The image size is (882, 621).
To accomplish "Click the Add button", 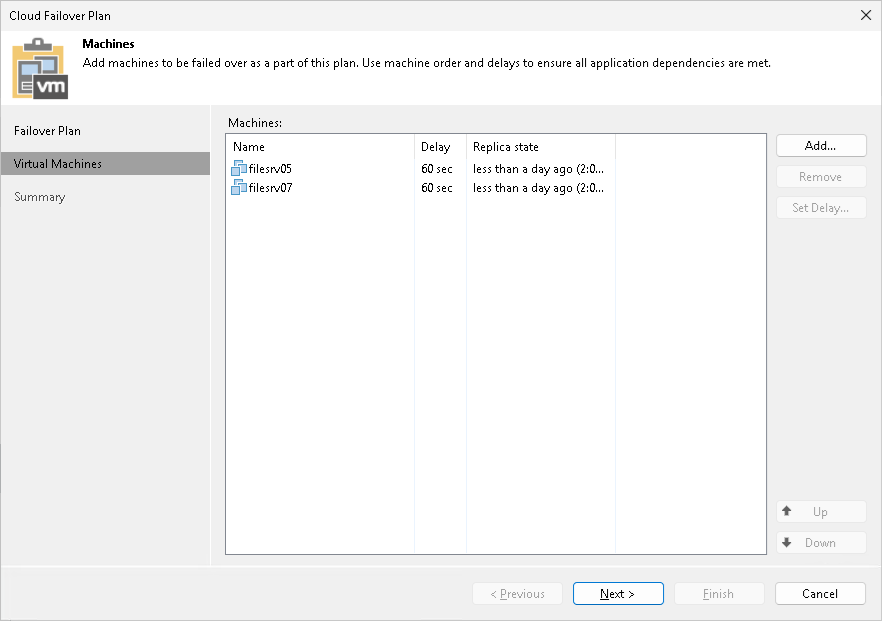I will [820, 145].
